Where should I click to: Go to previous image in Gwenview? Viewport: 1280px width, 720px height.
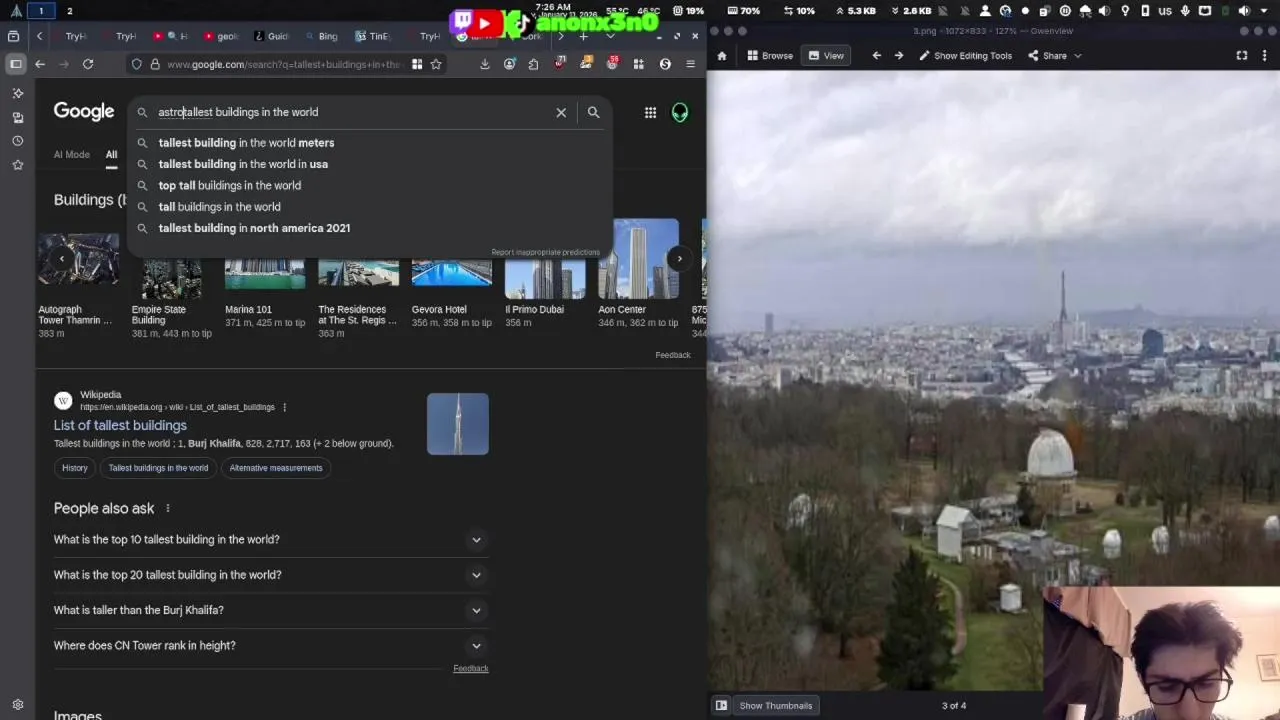coord(876,56)
